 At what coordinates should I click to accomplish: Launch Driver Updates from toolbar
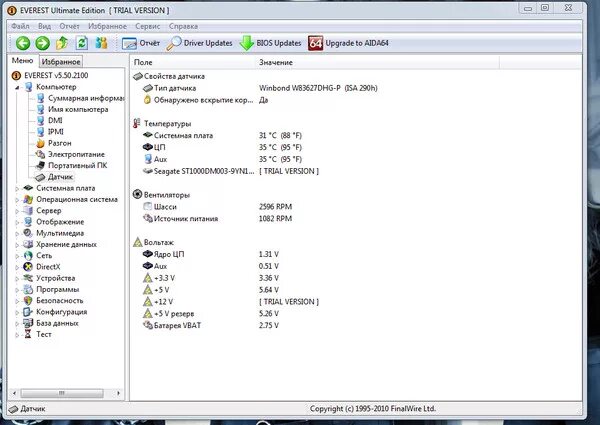(x=199, y=43)
